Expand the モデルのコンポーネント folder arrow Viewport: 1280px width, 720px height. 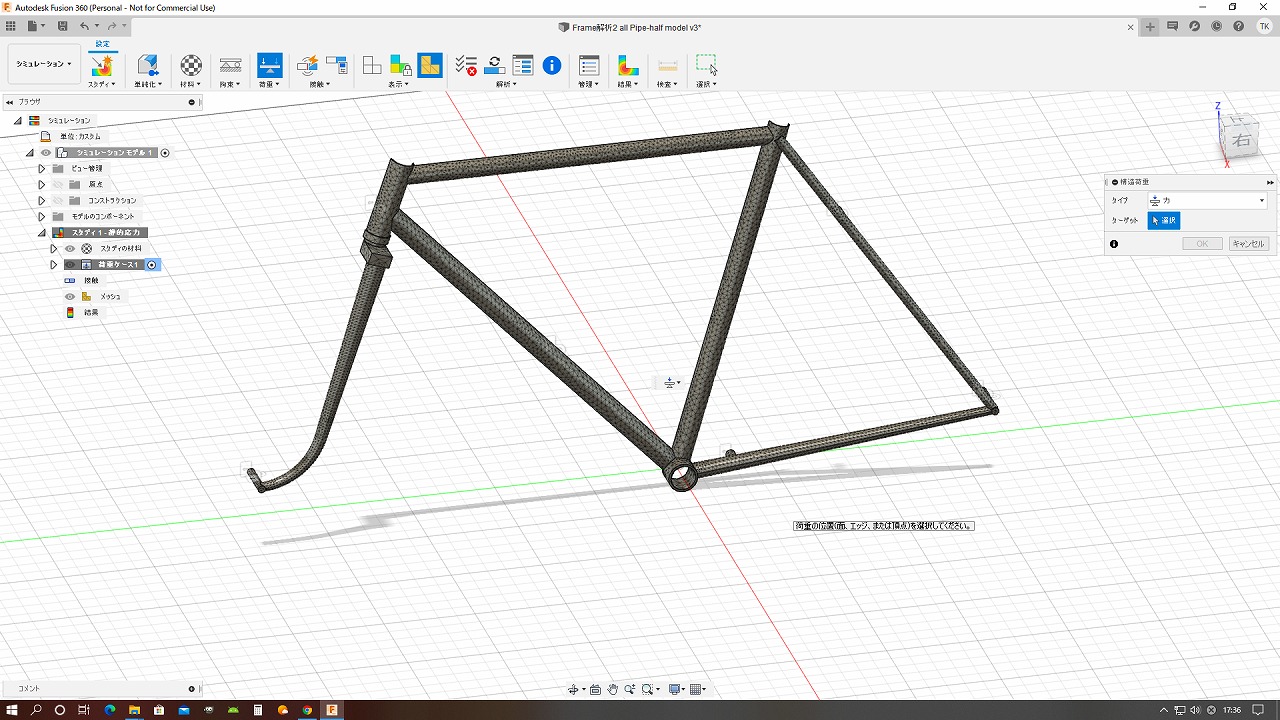[x=41, y=217]
